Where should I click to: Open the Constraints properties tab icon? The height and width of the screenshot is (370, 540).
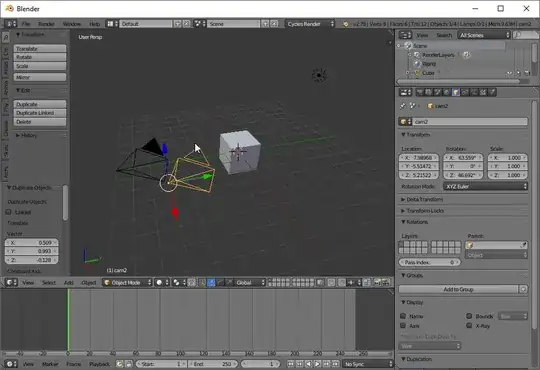[465, 92]
